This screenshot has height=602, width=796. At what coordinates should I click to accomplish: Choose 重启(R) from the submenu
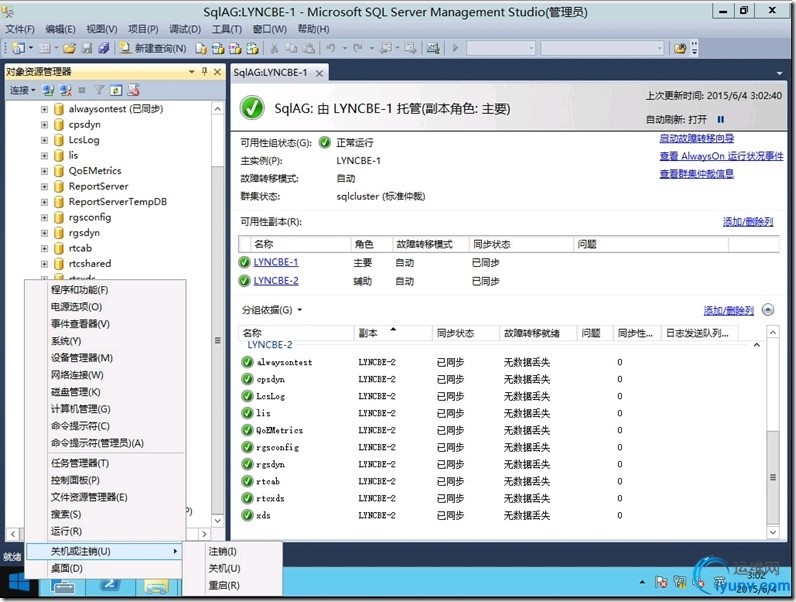(224, 586)
